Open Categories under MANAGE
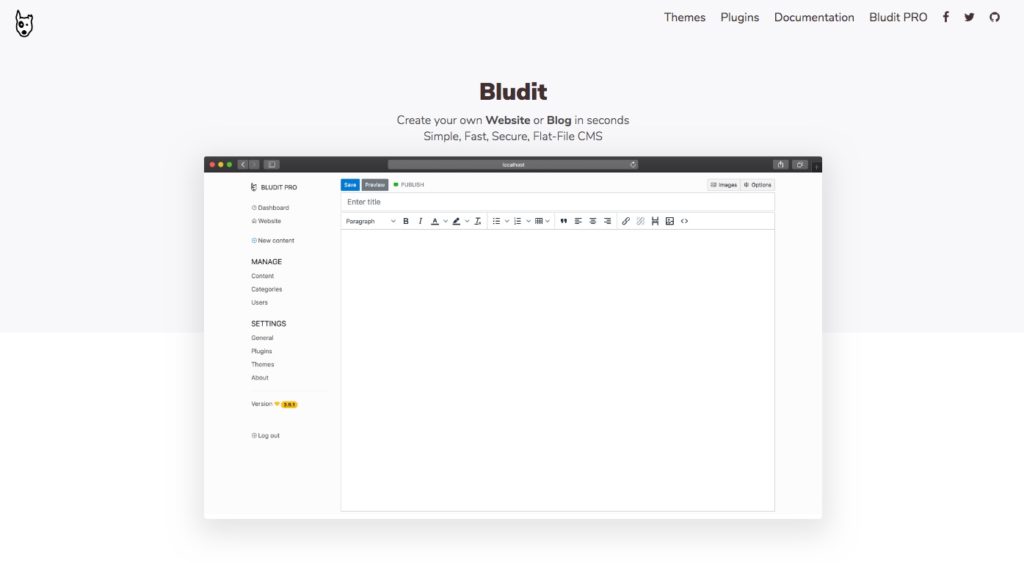 point(266,289)
